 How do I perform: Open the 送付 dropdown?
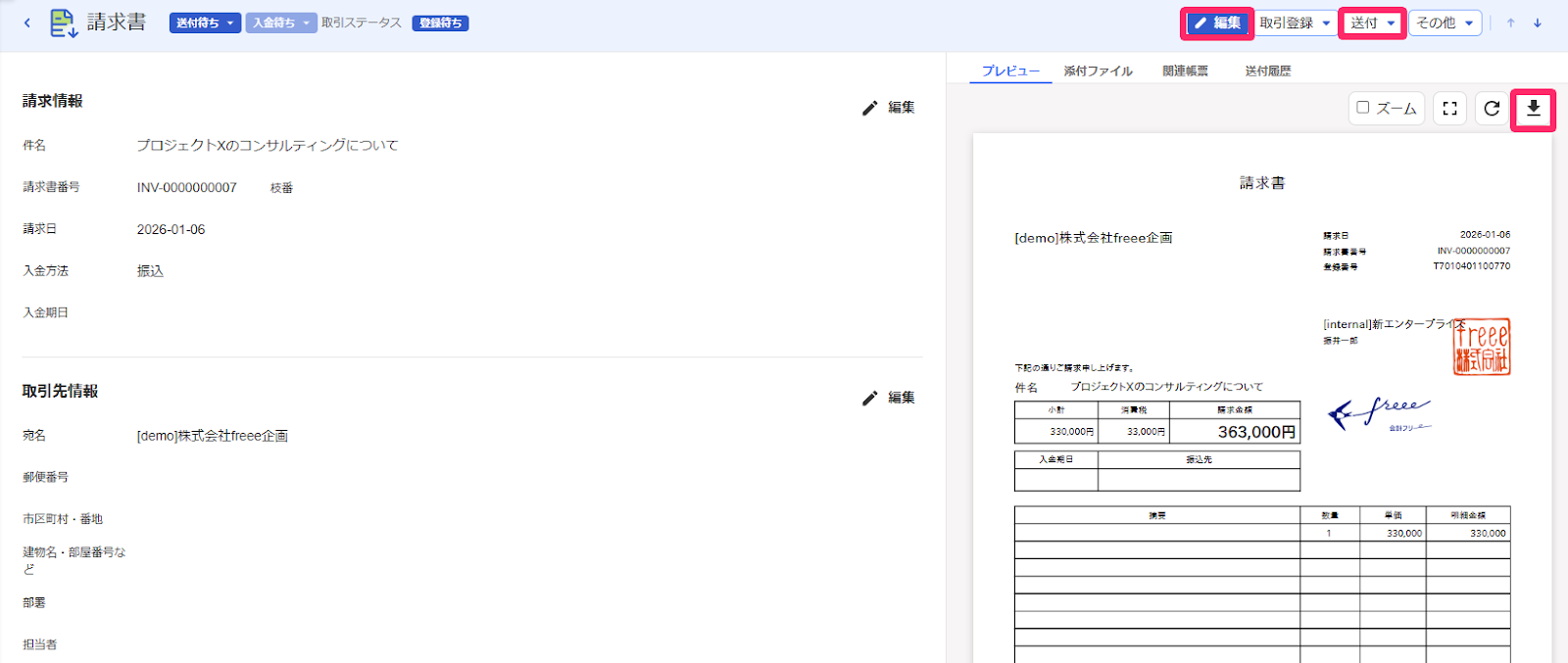[1372, 23]
